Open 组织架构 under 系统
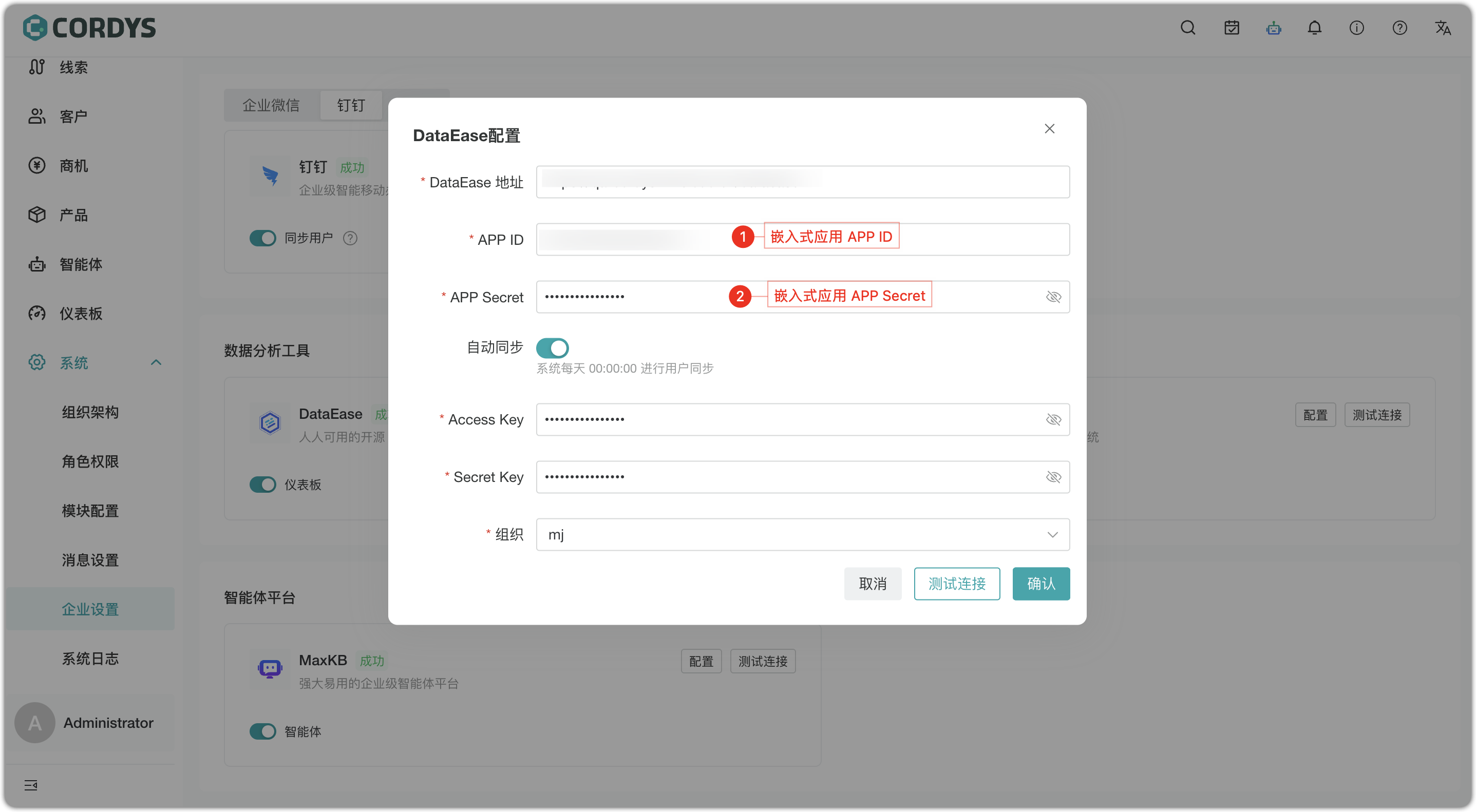 tap(90, 412)
